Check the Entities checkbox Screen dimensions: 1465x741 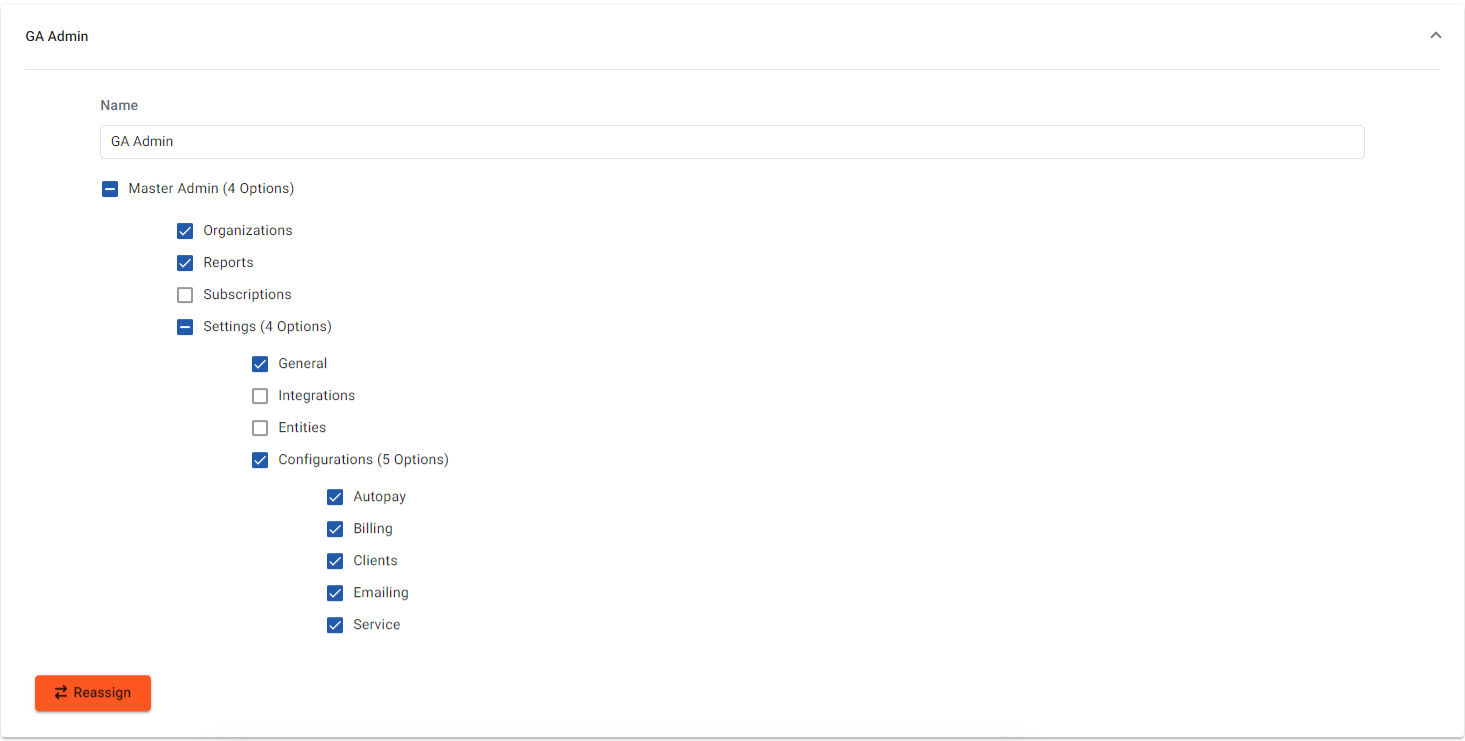click(260, 428)
